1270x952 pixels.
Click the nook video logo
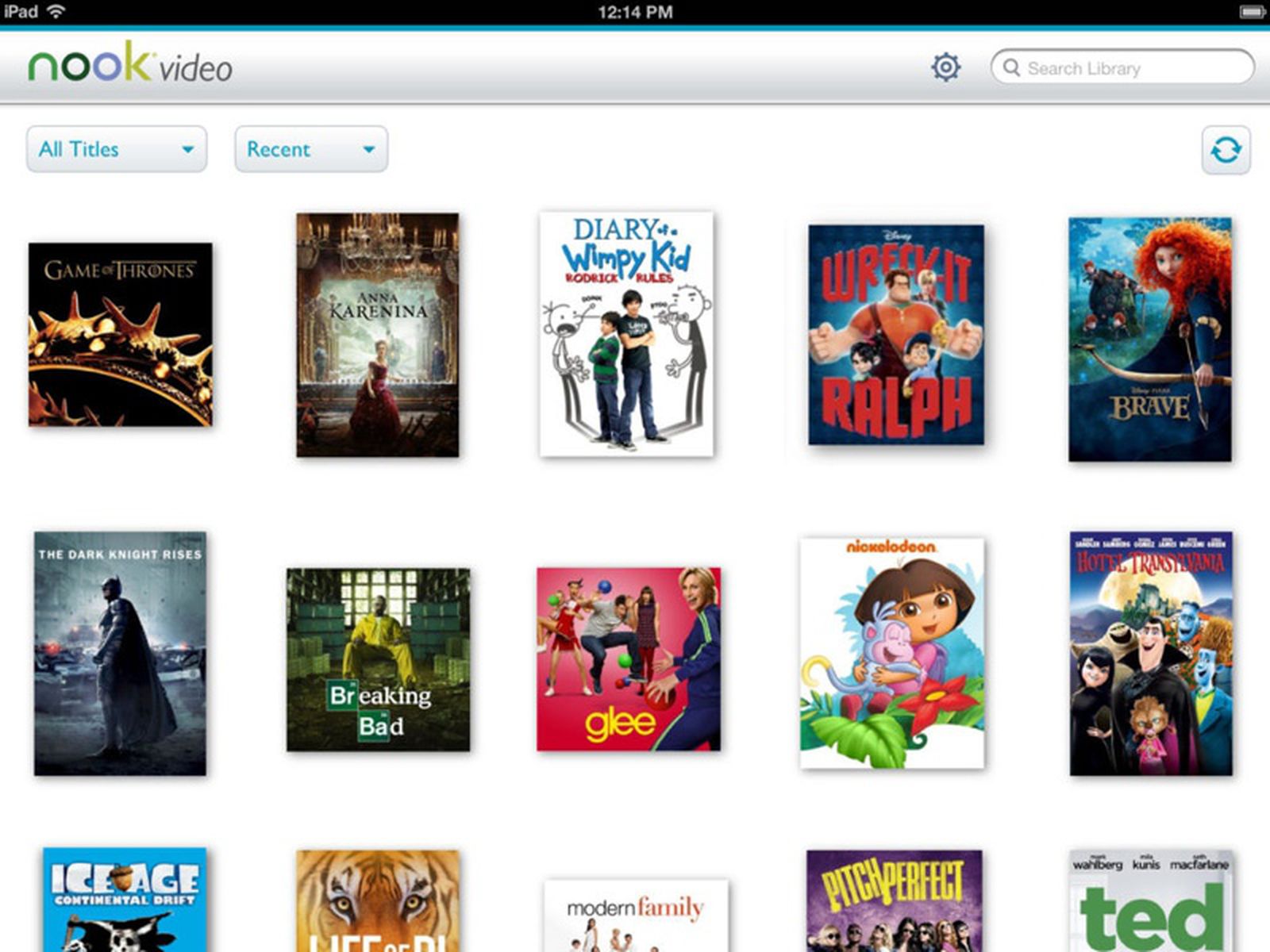[x=127, y=67]
